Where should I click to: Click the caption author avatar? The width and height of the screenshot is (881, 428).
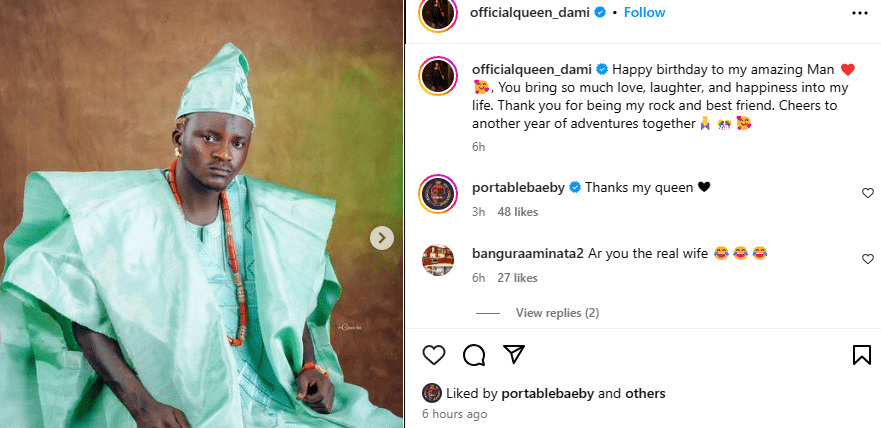(438, 76)
